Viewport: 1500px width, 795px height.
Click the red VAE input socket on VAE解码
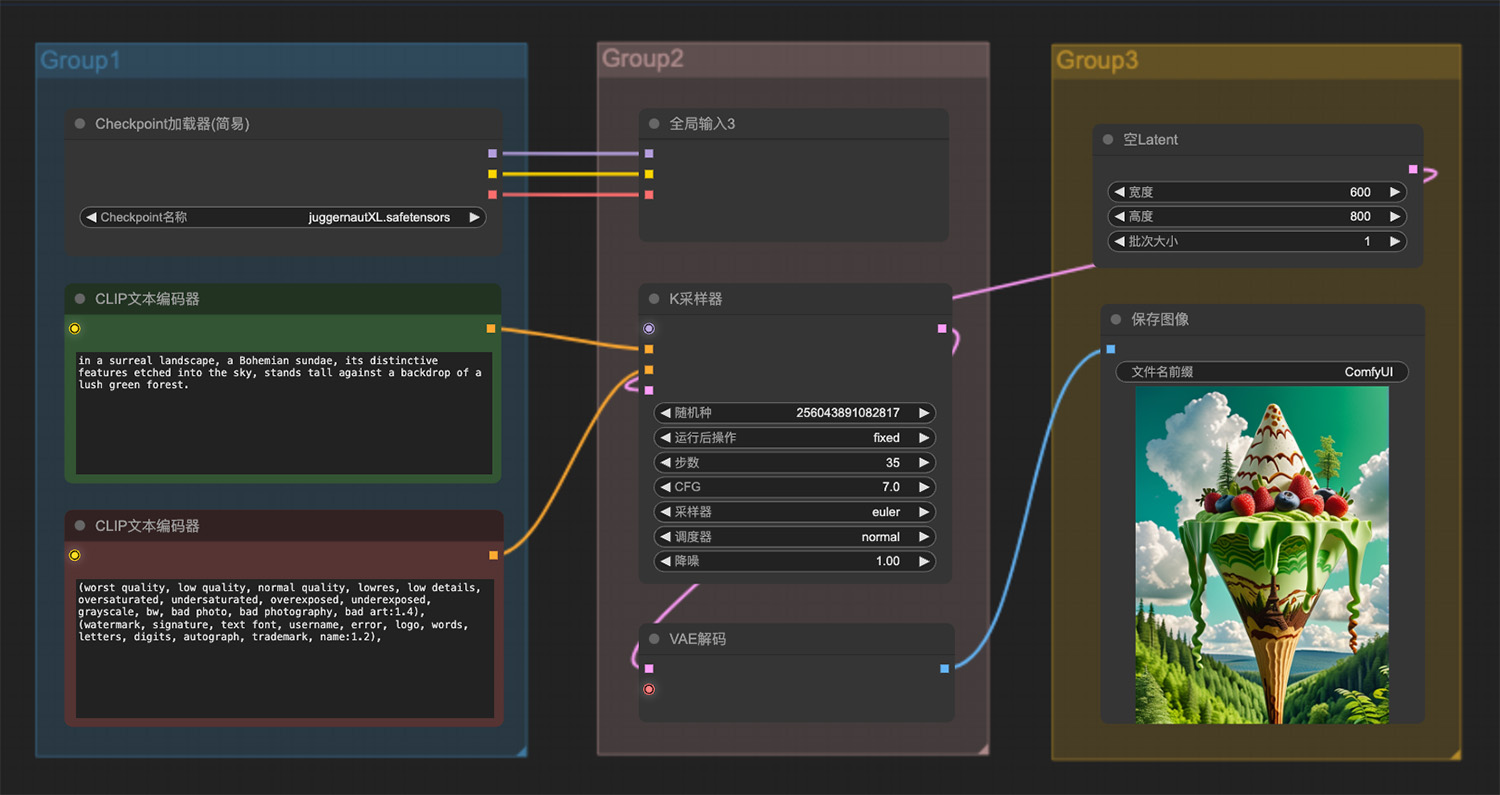tap(649, 689)
